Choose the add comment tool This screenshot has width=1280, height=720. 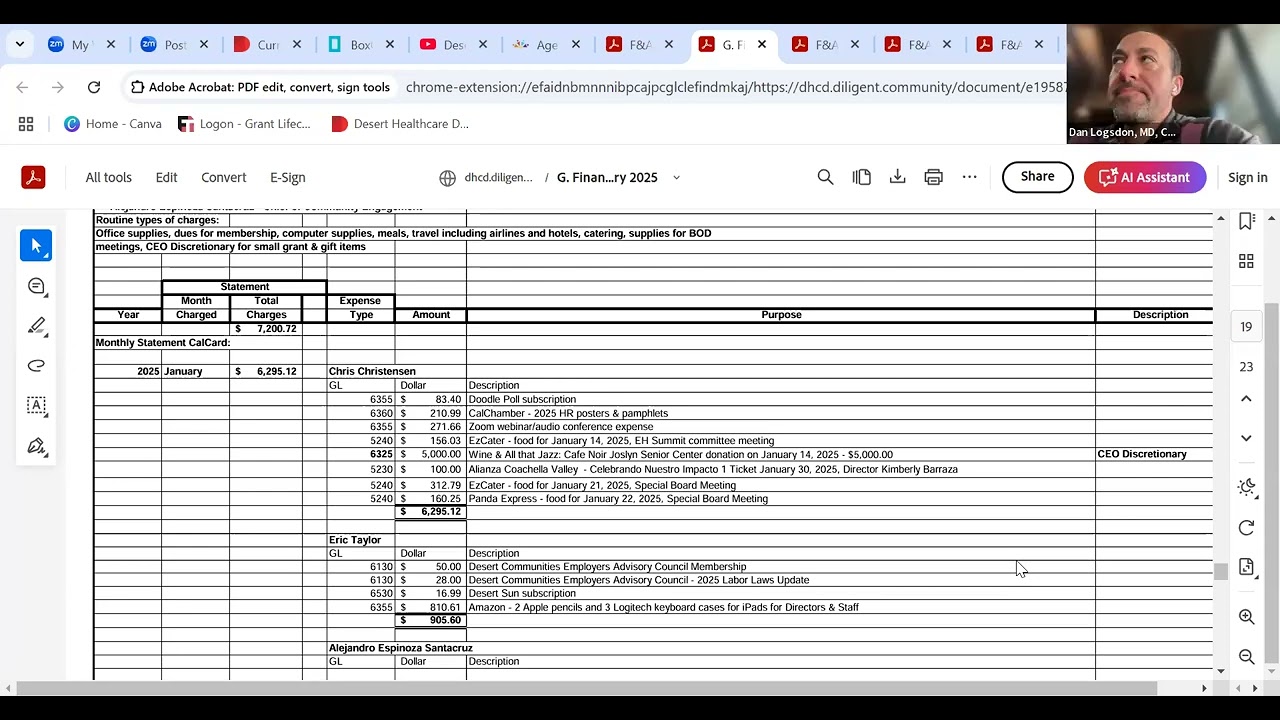coord(36,286)
